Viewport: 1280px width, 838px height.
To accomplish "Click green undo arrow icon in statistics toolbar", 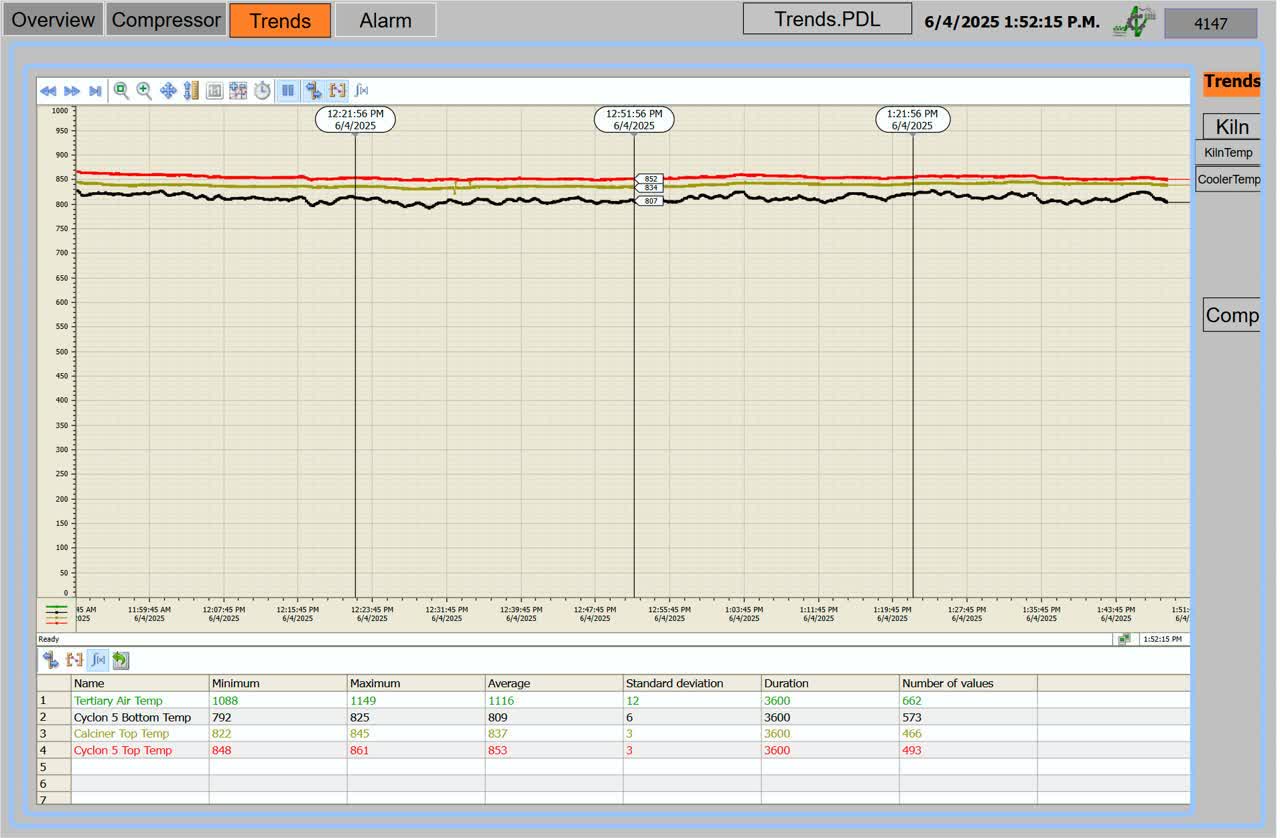I will (120, 660).
